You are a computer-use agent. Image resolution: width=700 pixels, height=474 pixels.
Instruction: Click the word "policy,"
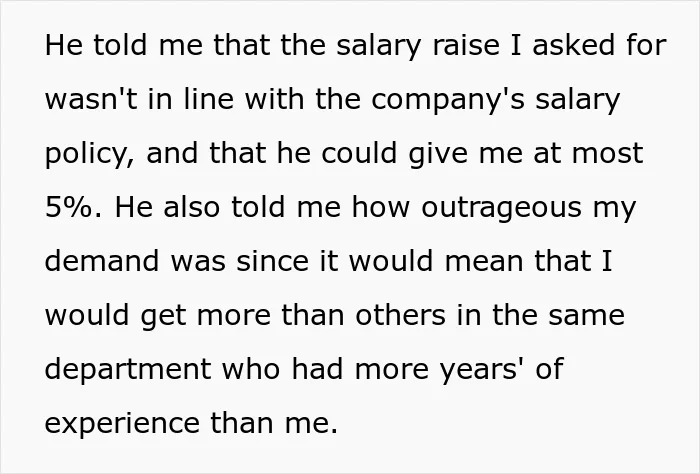coord(89,154)
